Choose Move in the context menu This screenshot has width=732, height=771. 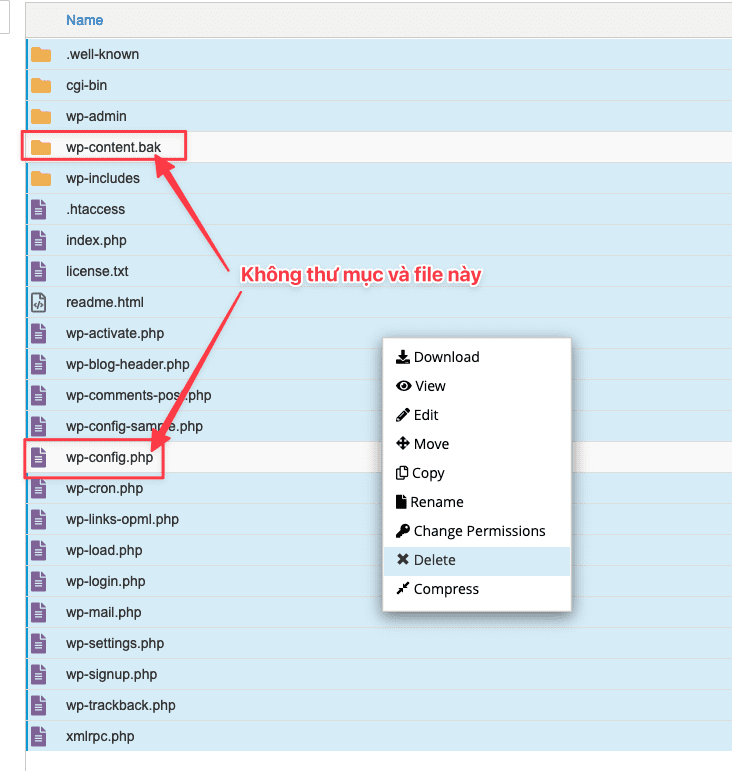431,444
